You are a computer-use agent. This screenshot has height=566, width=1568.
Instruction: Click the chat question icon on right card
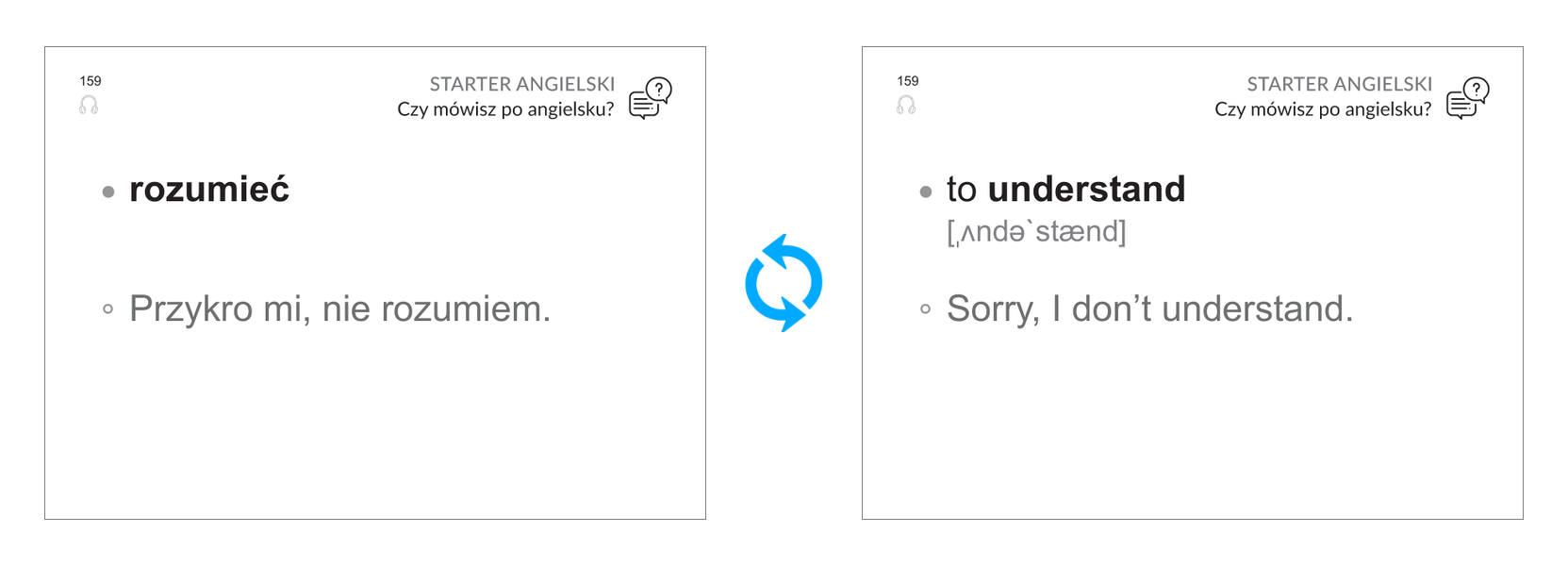pyautogui.click(x=1468, y=98)
